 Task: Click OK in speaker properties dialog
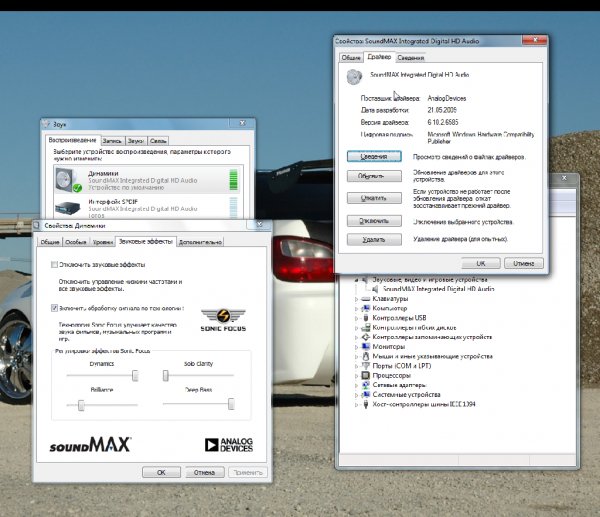[161, 472]
